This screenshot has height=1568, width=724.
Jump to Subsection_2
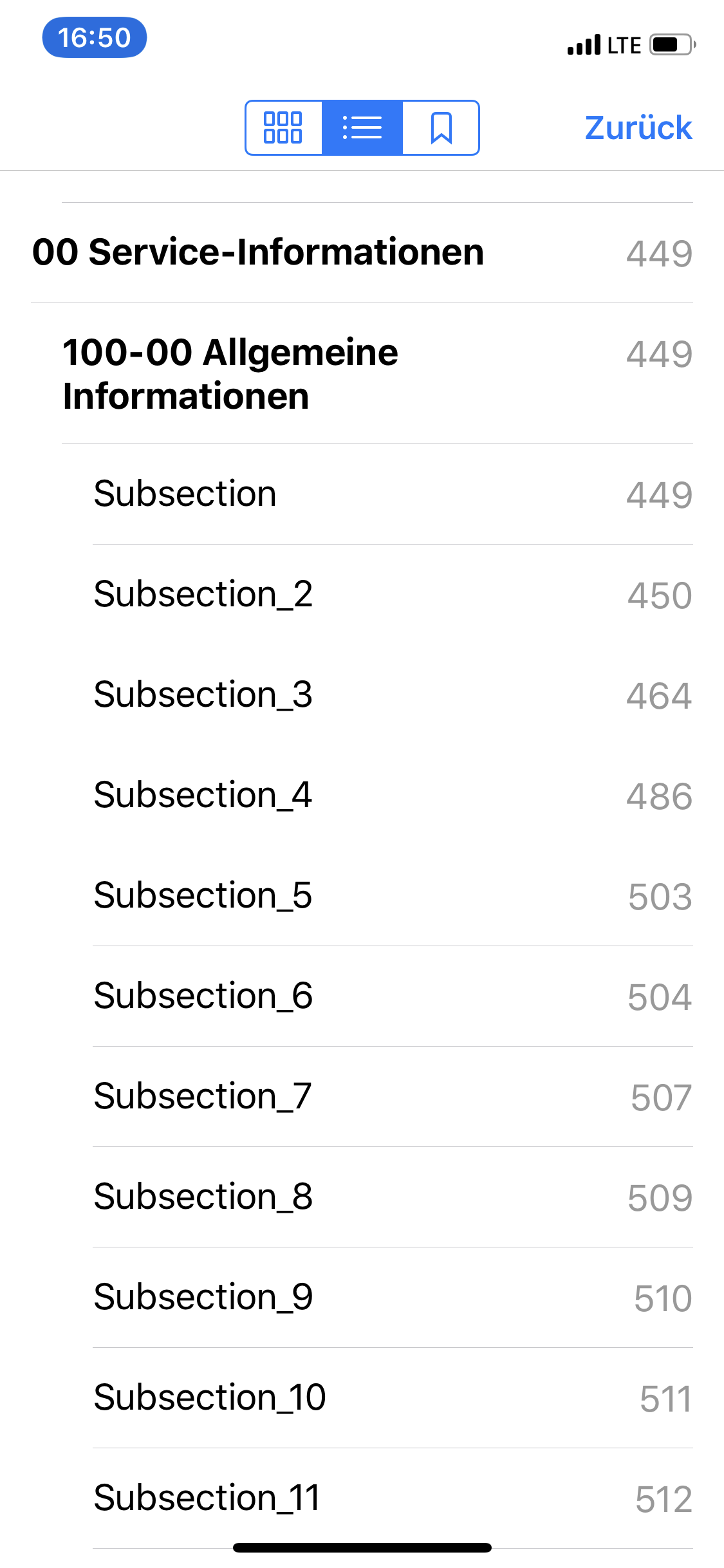point(203,594)
